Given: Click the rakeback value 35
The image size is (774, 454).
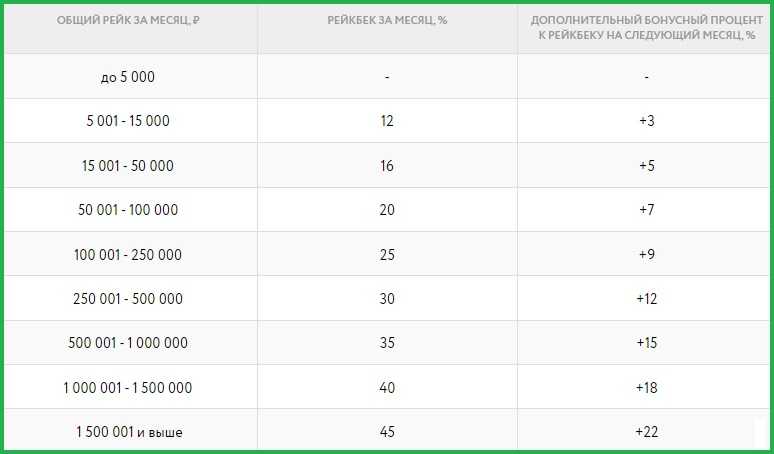Looking at the screenshot, I should coord(387,343).
